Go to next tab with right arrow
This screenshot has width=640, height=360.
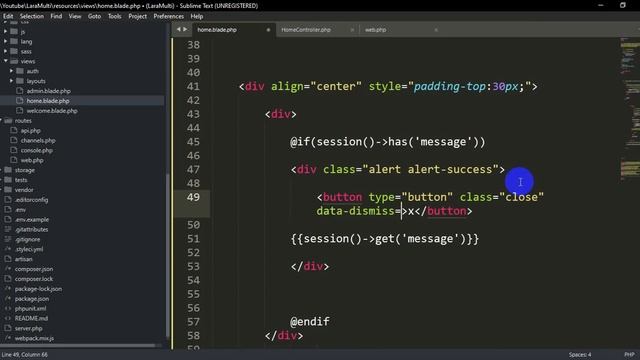click(x=185, y=29)
